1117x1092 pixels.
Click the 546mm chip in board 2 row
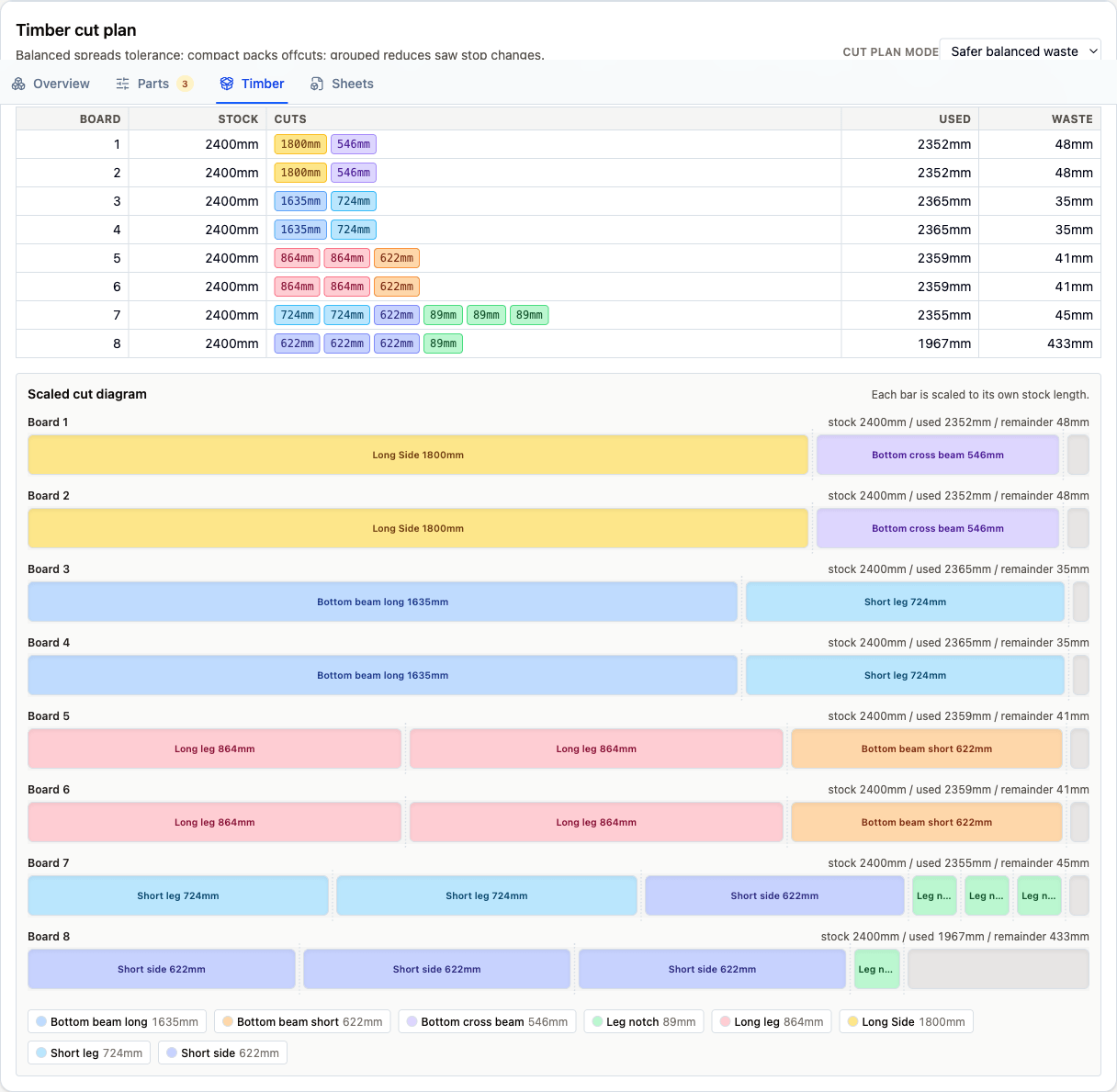point(354,173)
